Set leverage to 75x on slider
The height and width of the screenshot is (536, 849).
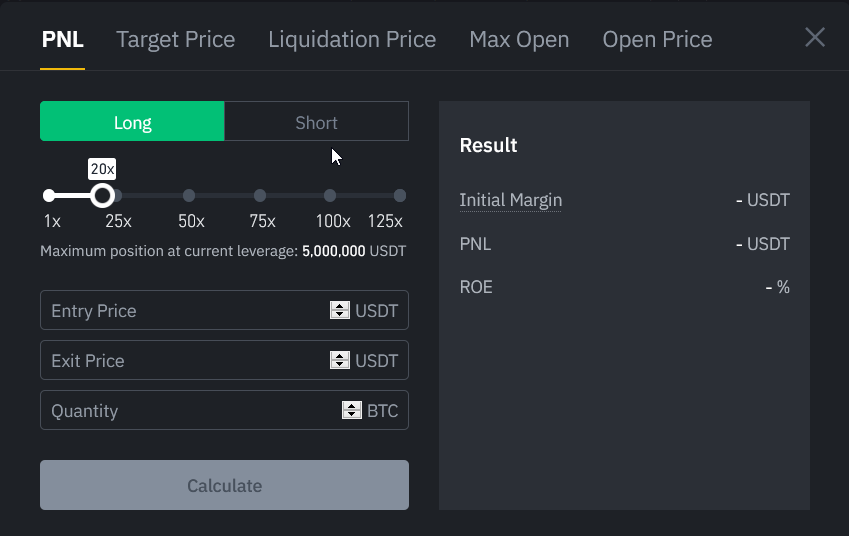pyautogui.click(x=260, y=195)
